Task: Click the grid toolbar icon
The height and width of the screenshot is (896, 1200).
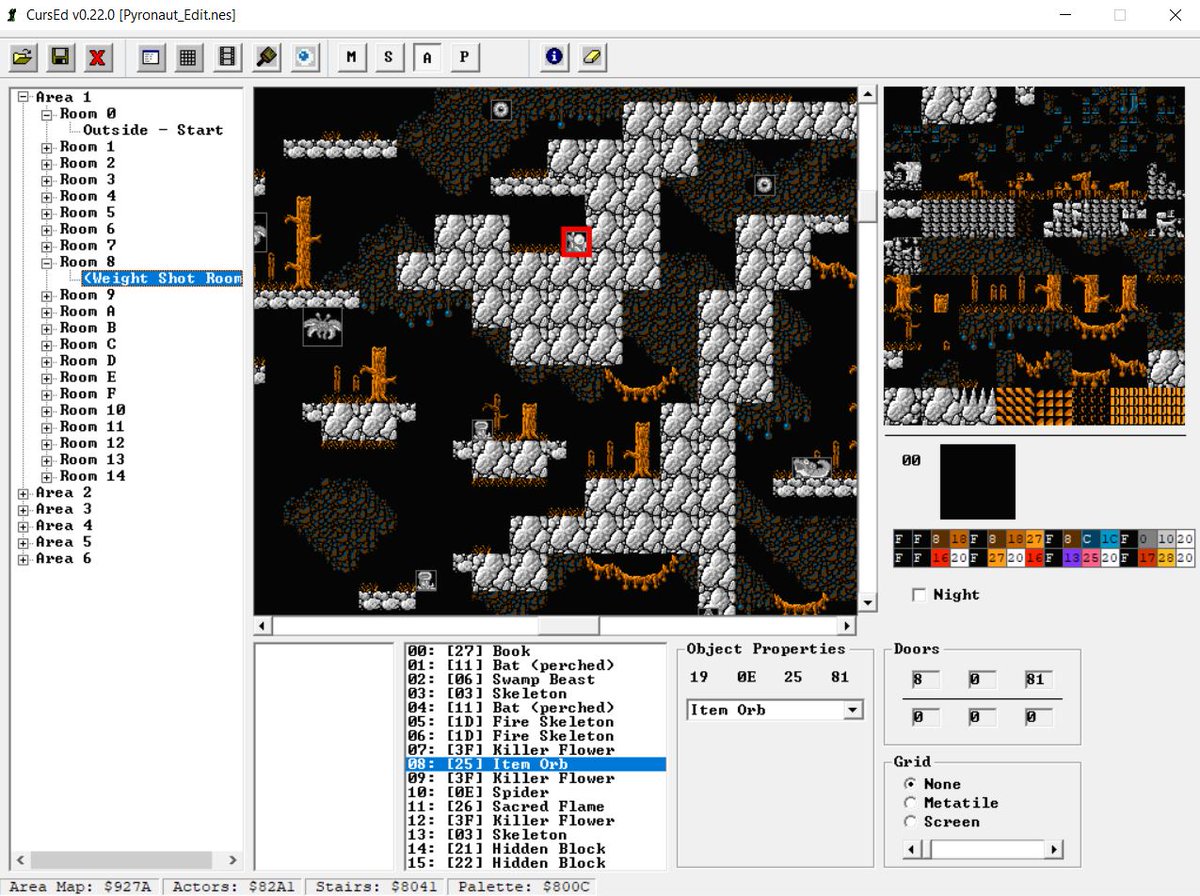Action: [x=187, y=57]
